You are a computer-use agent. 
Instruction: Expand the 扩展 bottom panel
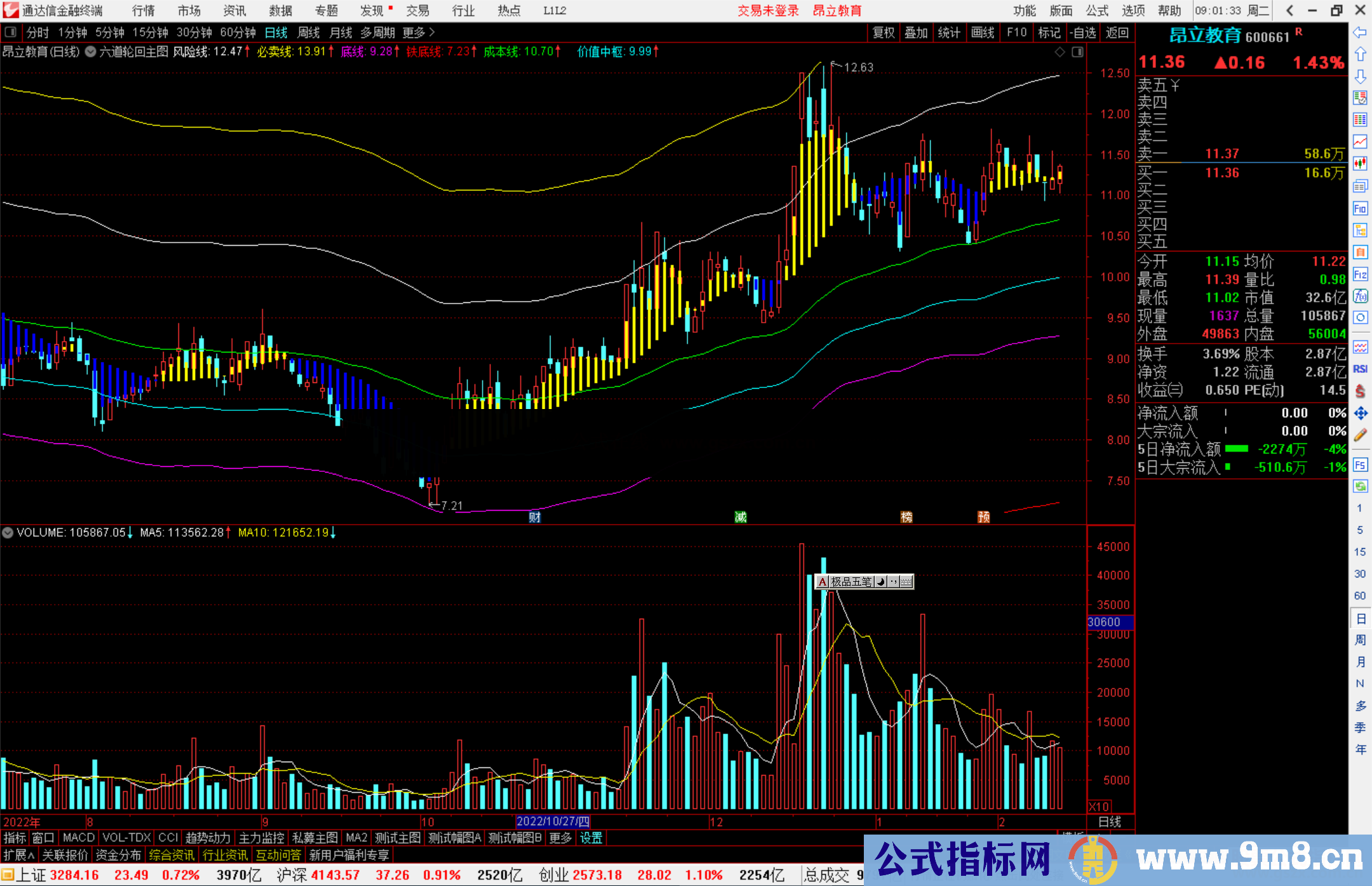18,855
